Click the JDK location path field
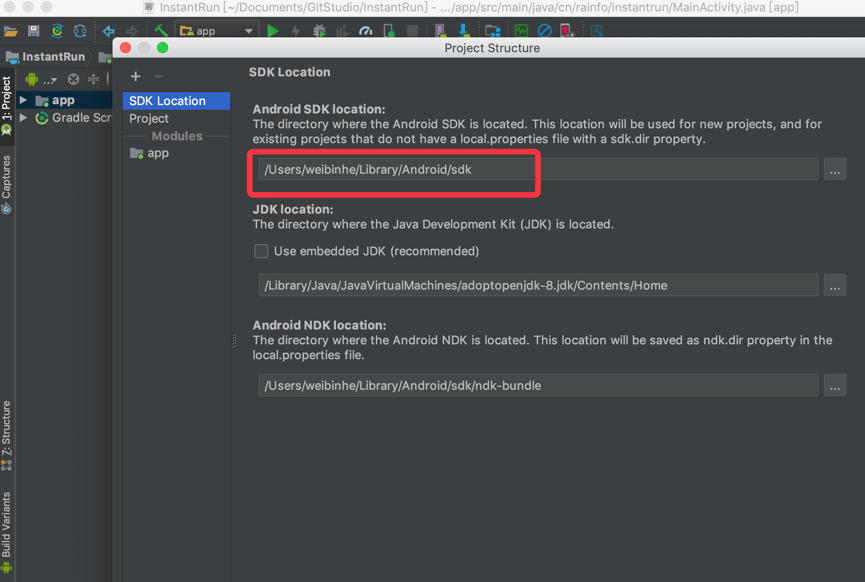The width and height of the screenshot is (865, 582). tap(538, 285)
